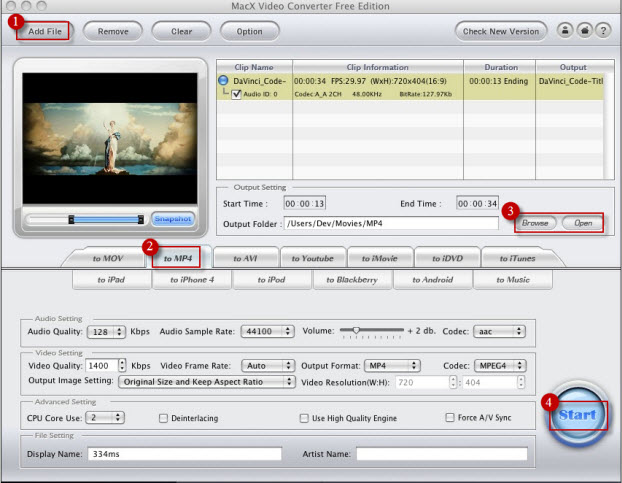Choose the to iMovie tab
This screenshot has height=483, width=622.
tap(379, 259)
